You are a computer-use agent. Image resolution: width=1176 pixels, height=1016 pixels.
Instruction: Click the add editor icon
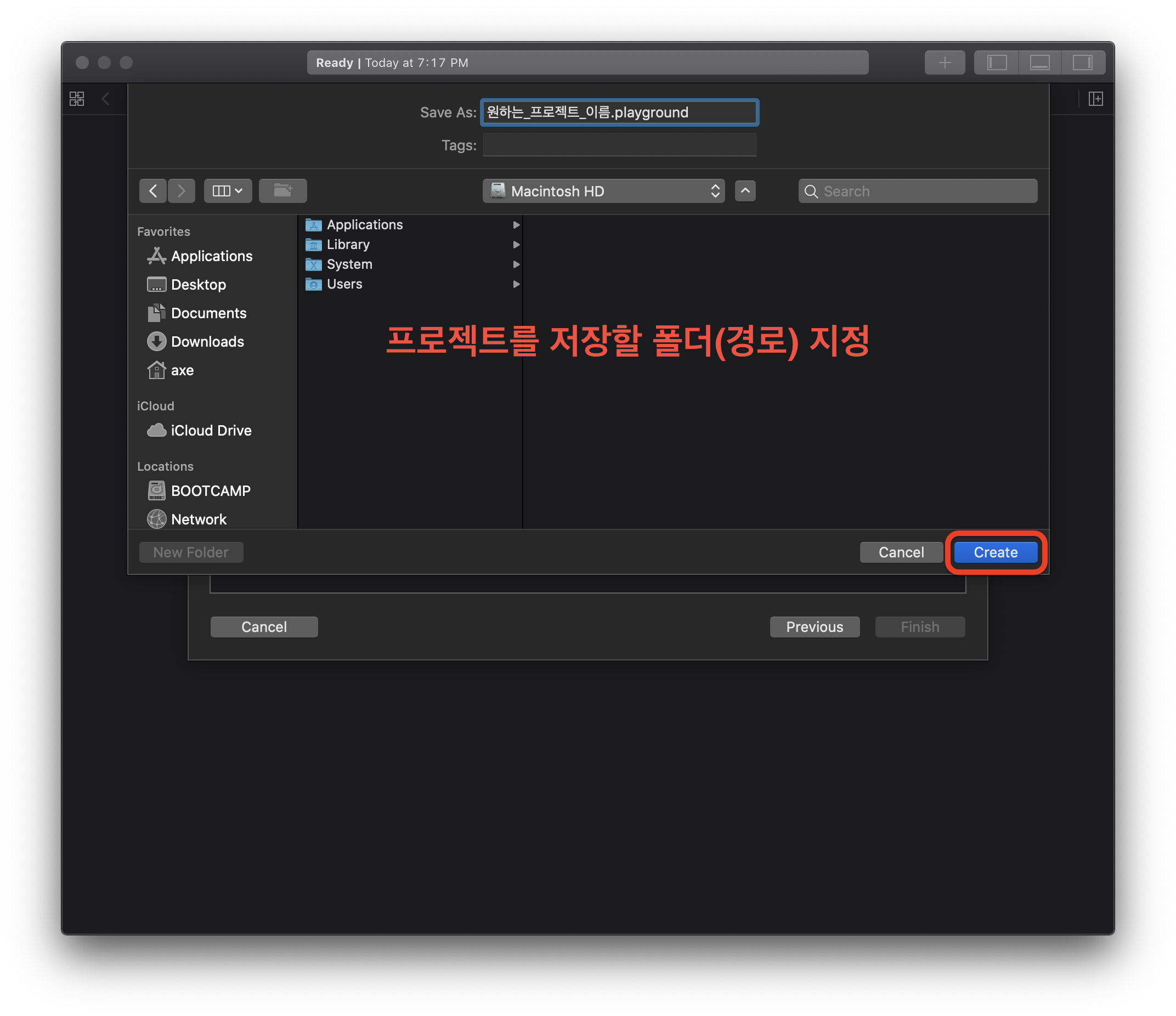point(1095,99)
